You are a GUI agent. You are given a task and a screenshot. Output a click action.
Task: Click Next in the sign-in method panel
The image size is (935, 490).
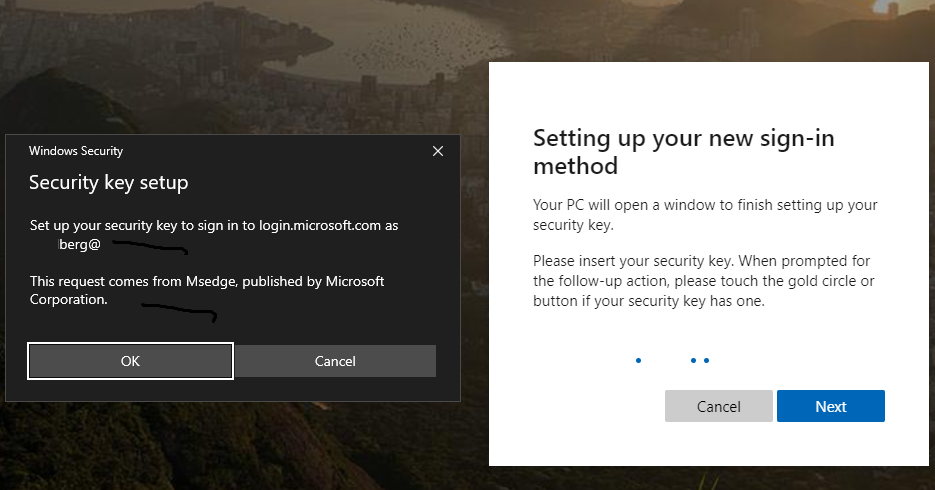(830, 406)
